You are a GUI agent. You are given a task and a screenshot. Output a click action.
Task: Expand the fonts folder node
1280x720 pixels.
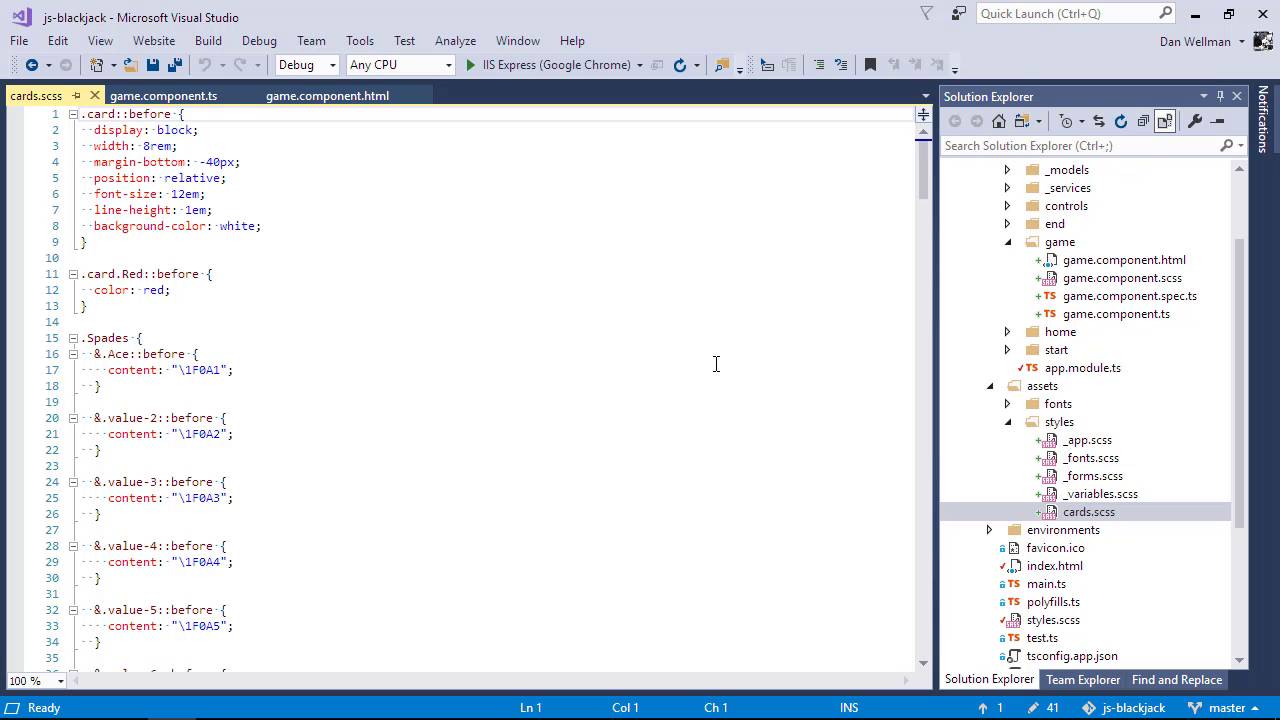[x=1007, y=404]
